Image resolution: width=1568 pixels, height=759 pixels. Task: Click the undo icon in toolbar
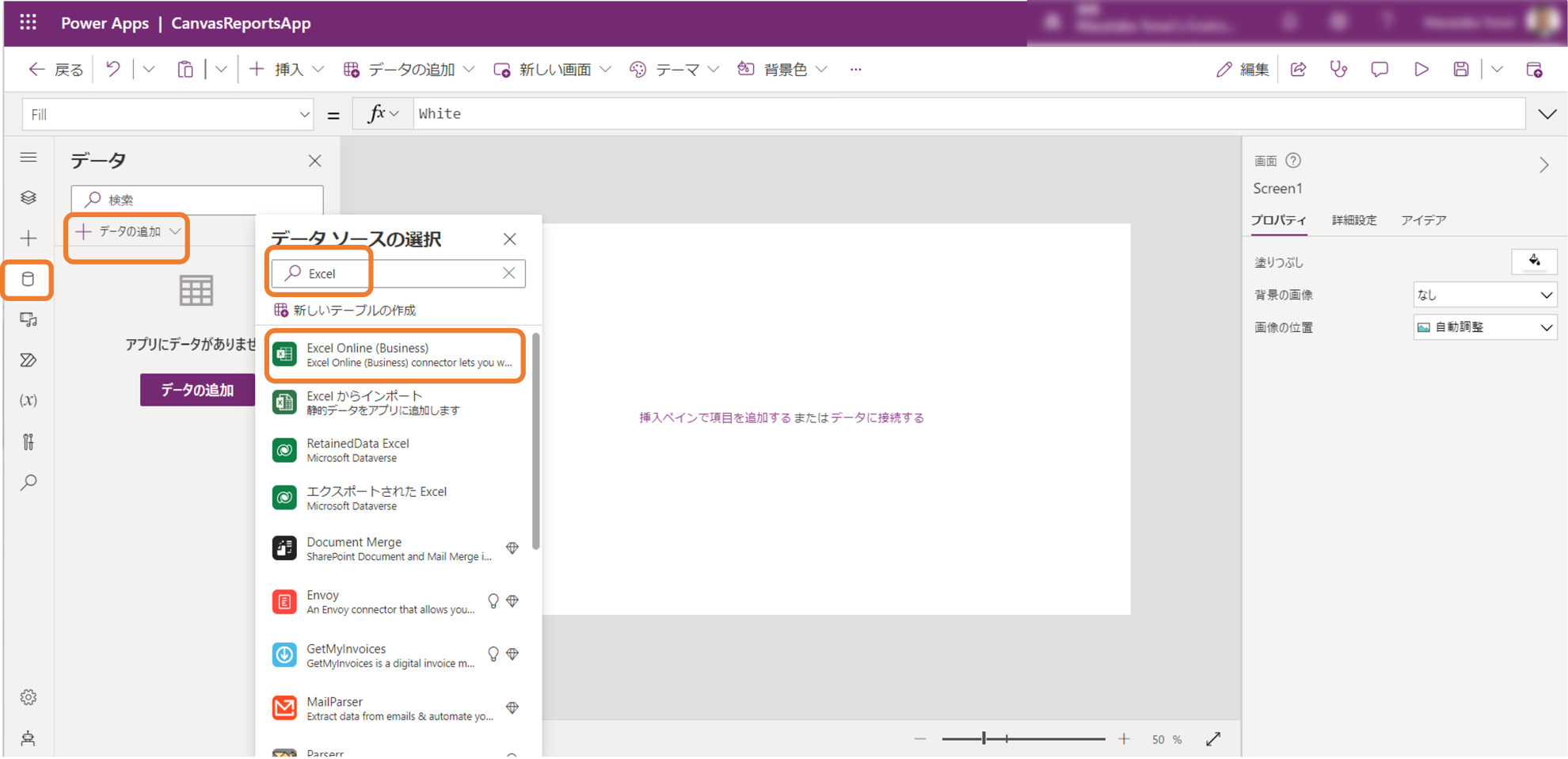pos(113,70)
